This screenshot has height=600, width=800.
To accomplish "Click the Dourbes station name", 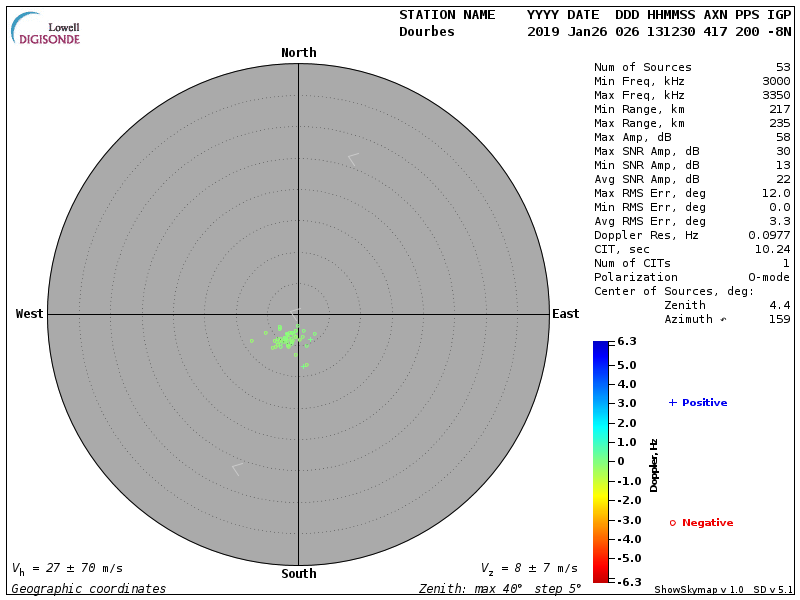I will [427, 32].
